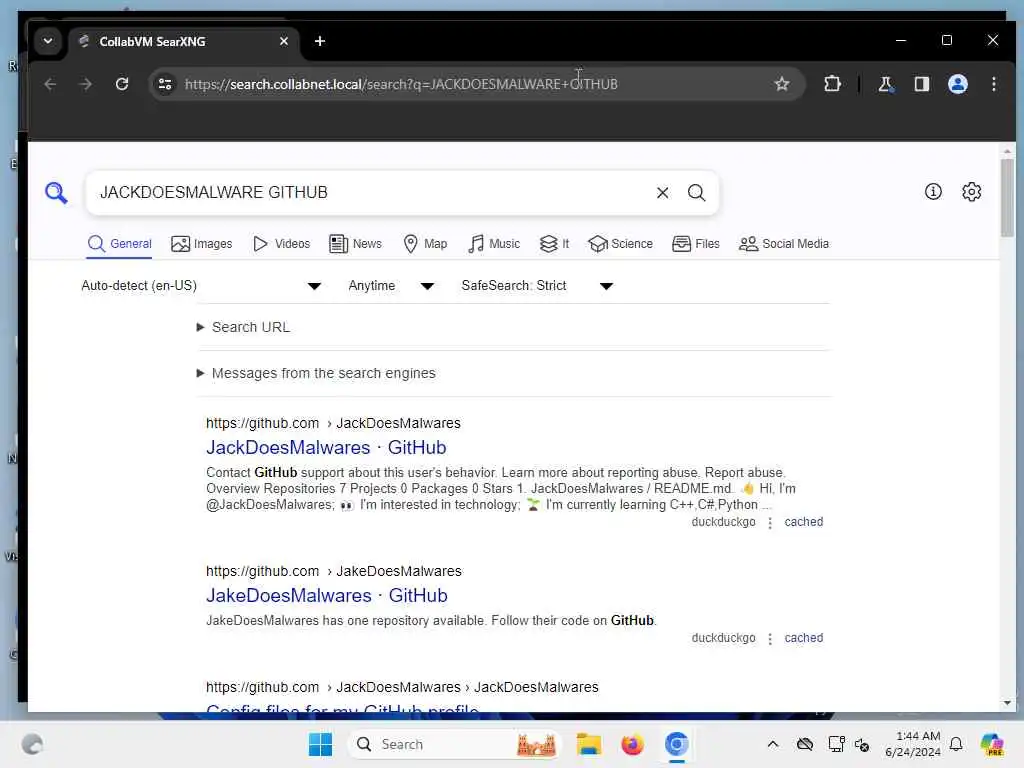Open Chrome three-dot menu
Image resolution: width=1024 pixels, height=768 pixels.
993,84
